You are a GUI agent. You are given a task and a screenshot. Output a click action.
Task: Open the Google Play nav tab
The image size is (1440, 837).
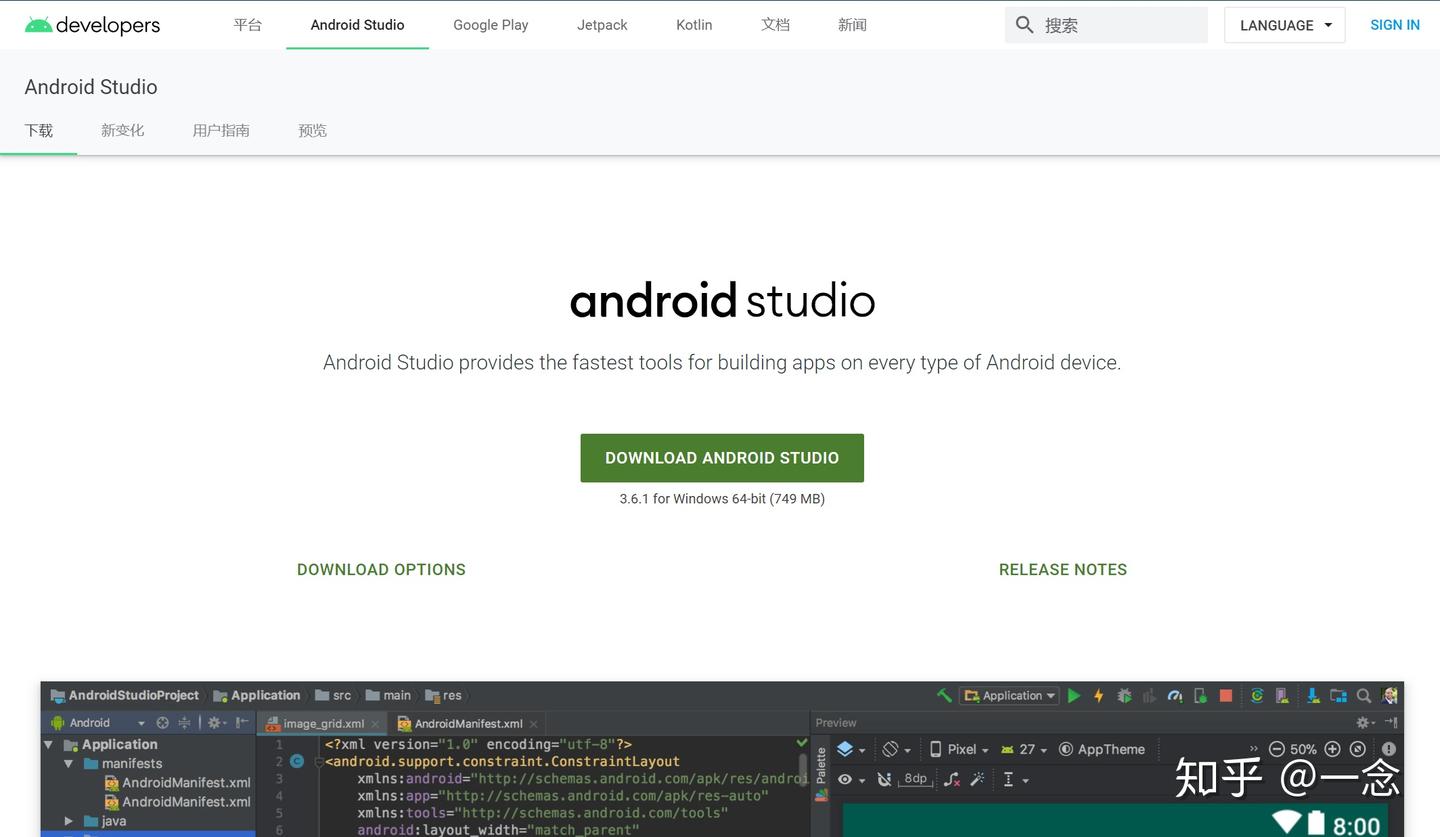click(x=490, y=25)
